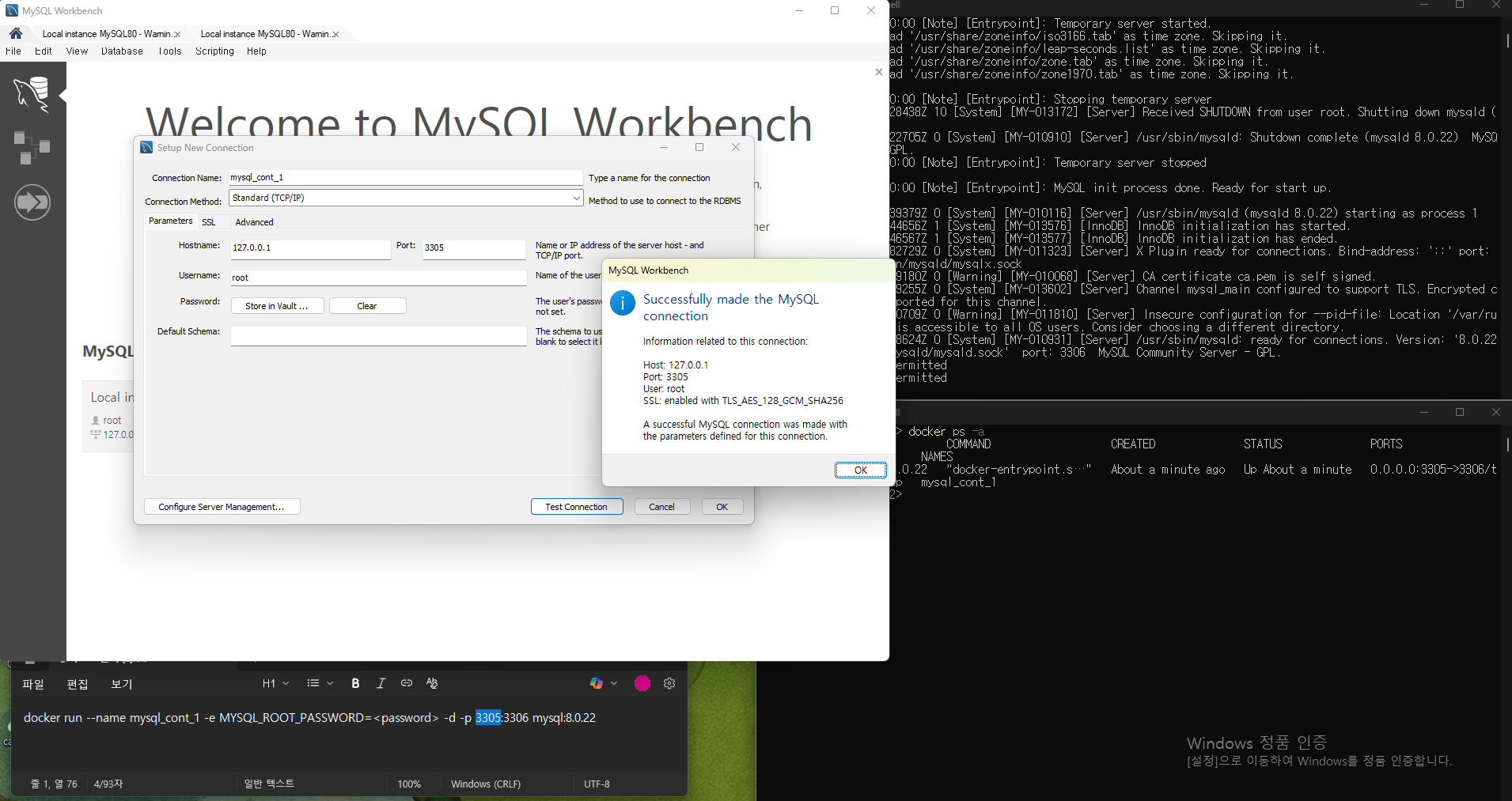The width and height of the screenshot is (1512, 801).
Task: Expand the Copilot options chevron in Notepad
Action: [x=614, y=683]
